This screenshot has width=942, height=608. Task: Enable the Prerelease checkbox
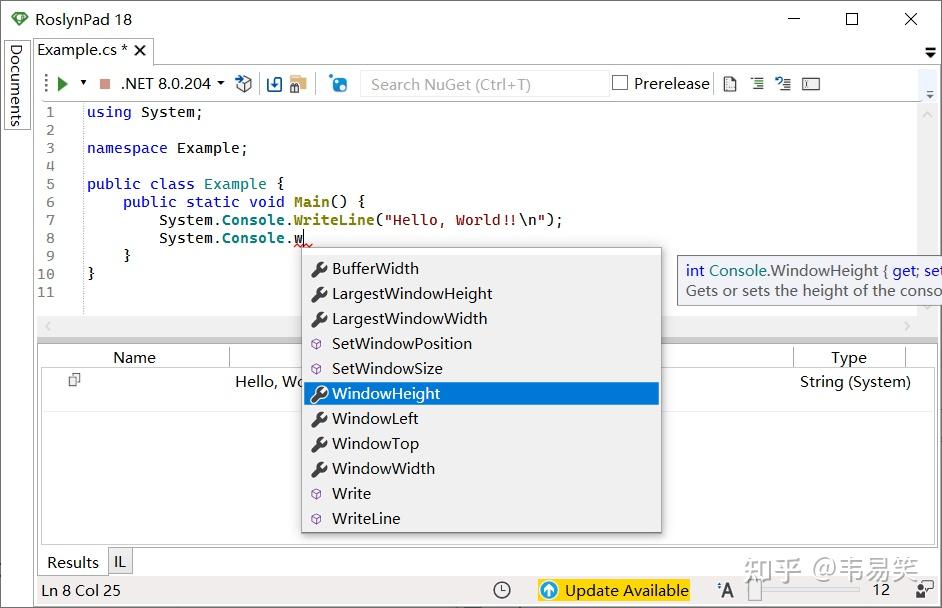point(620,83)
